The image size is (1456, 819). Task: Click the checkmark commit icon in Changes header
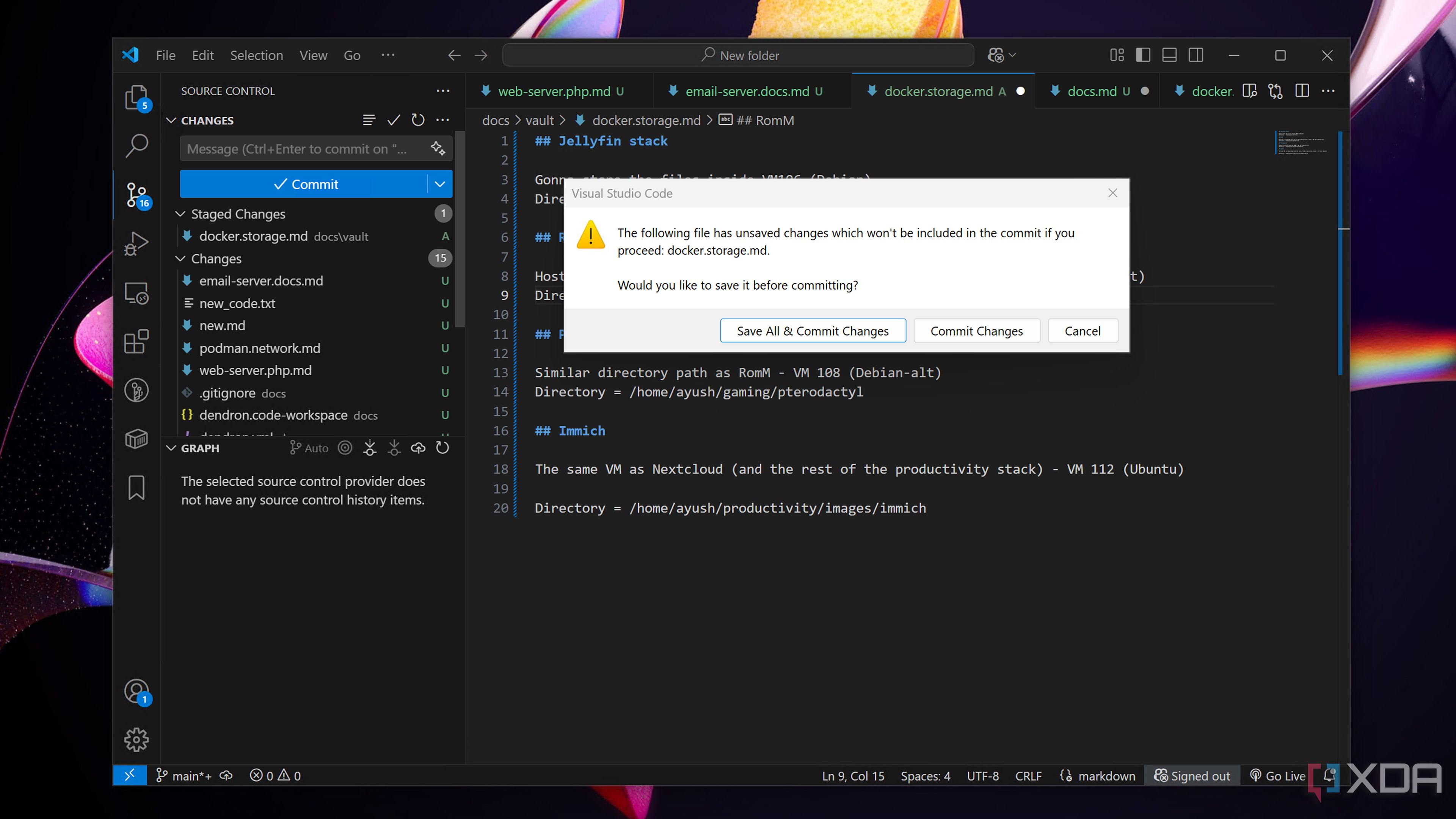pyautogui.click(x=394, y=120)
